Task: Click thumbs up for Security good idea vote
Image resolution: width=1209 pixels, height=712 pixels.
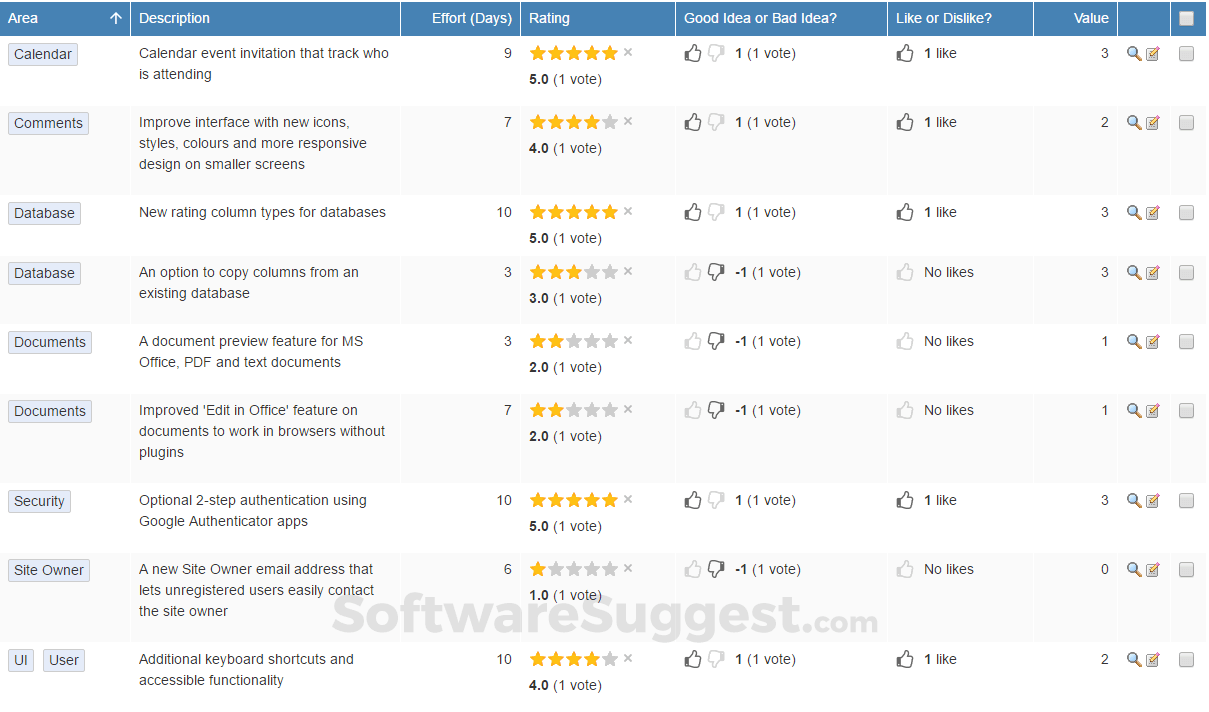Action: (x=693, y=500)
